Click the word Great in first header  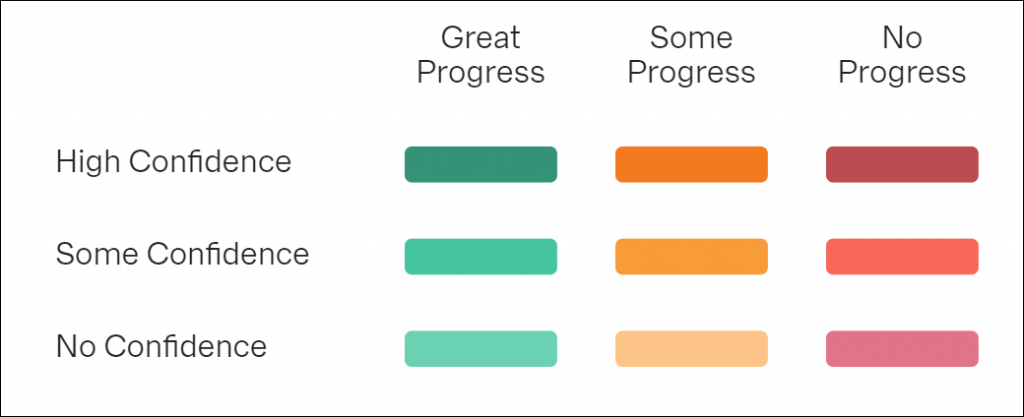click(x=481, y=39)
